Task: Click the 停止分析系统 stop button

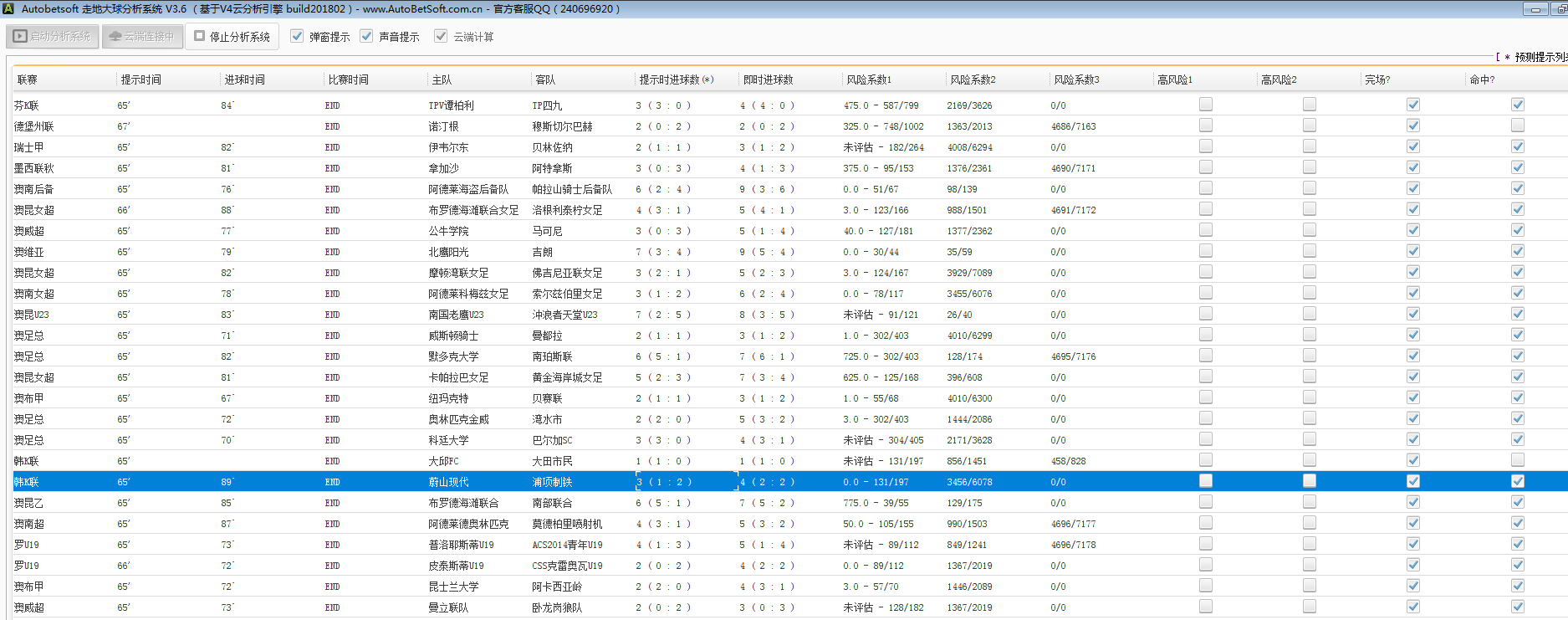Action: coord(232,37)
